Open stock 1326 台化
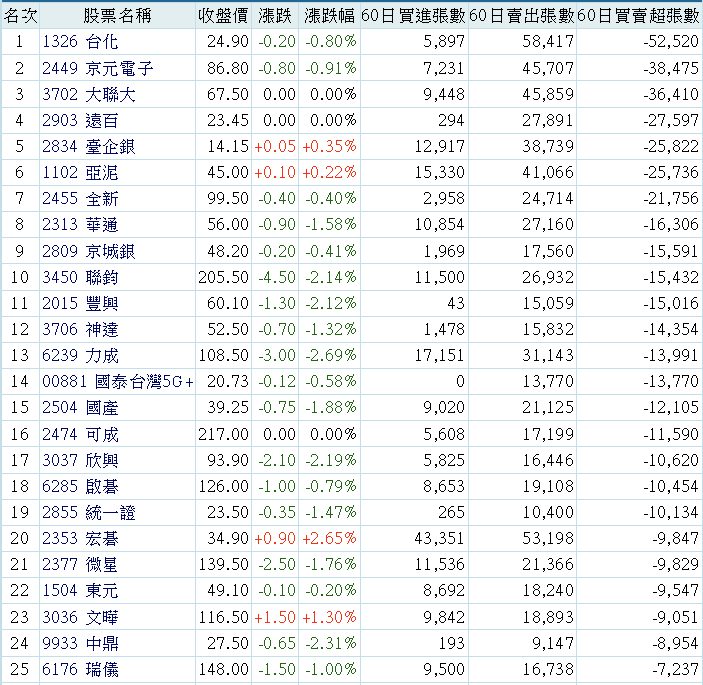The width and height of the screenshot is (703, 685). pyautogui.click(x=80, y=42)
